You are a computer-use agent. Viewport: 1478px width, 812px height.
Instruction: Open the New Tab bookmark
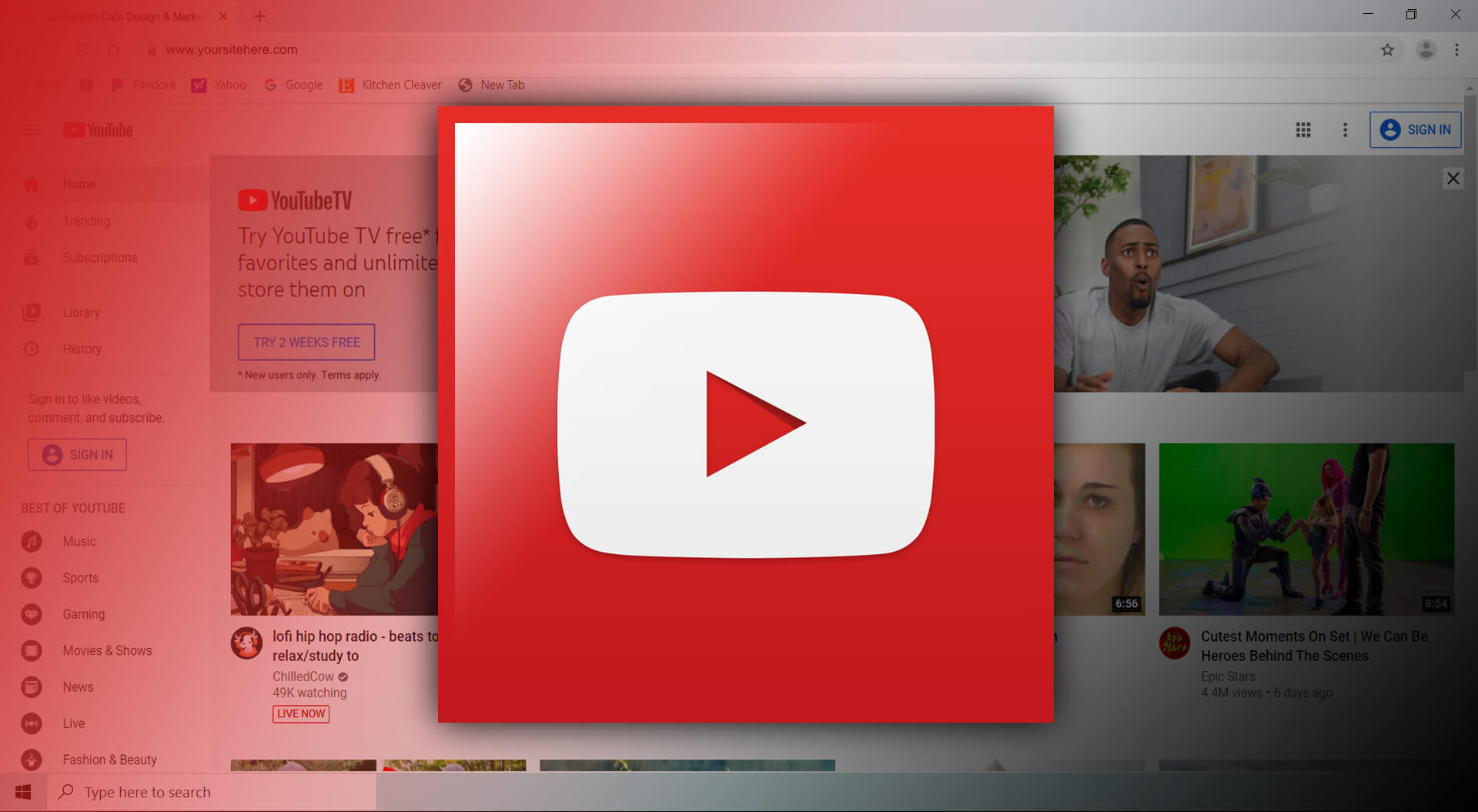pos(492,85)
